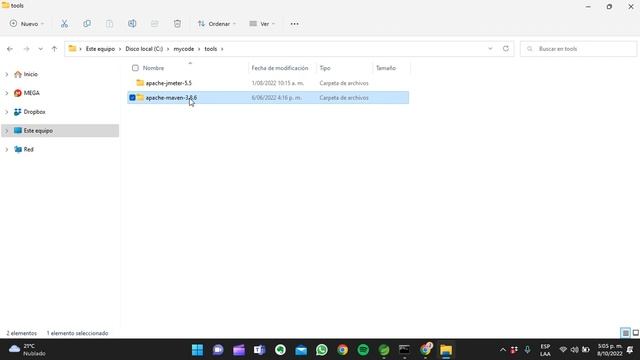Image resolution: width=640 pixels, height=360 pixels.
Task: Click the Buscar en tools search box
Action: (578, 49)
